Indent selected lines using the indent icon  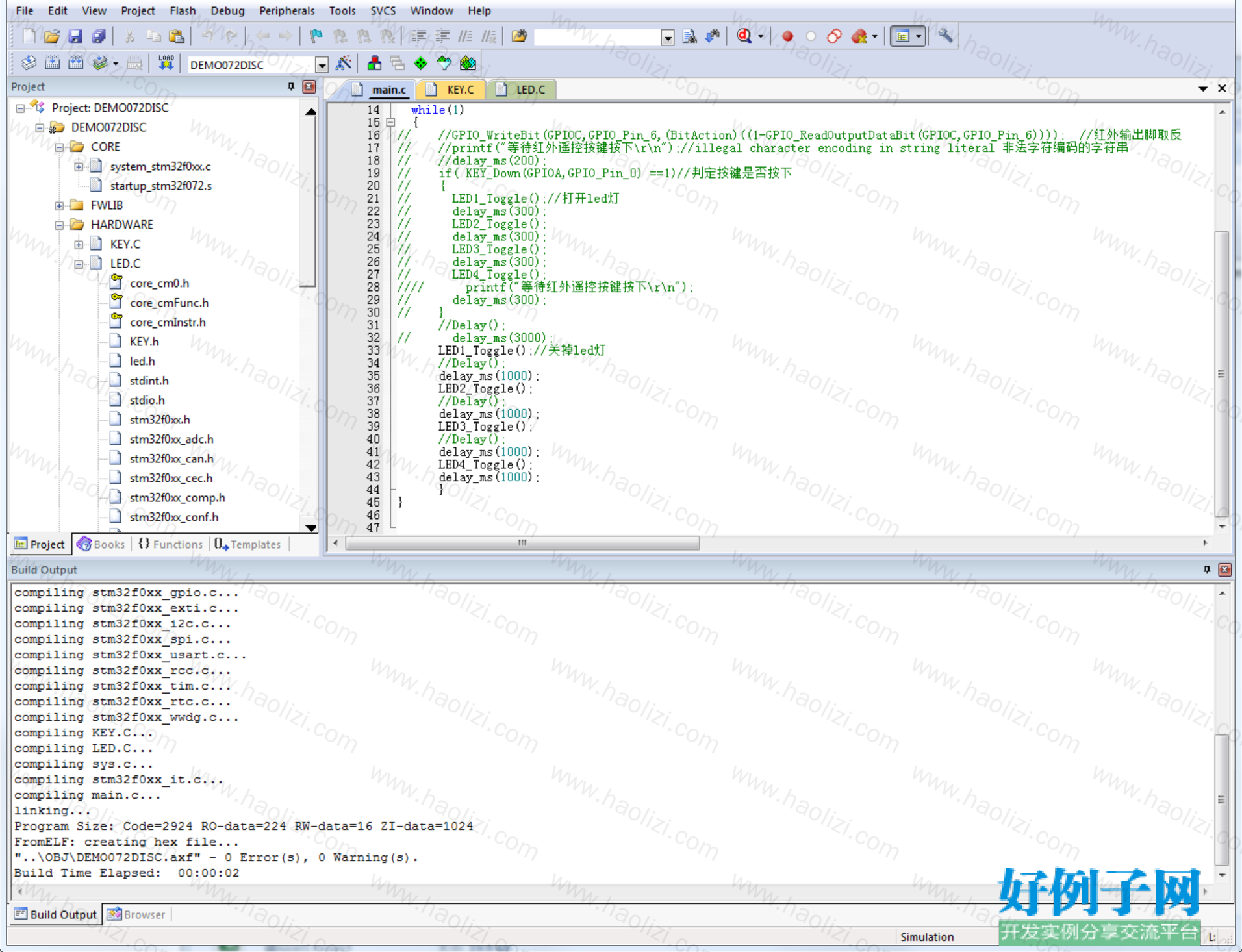coord(419,36)
